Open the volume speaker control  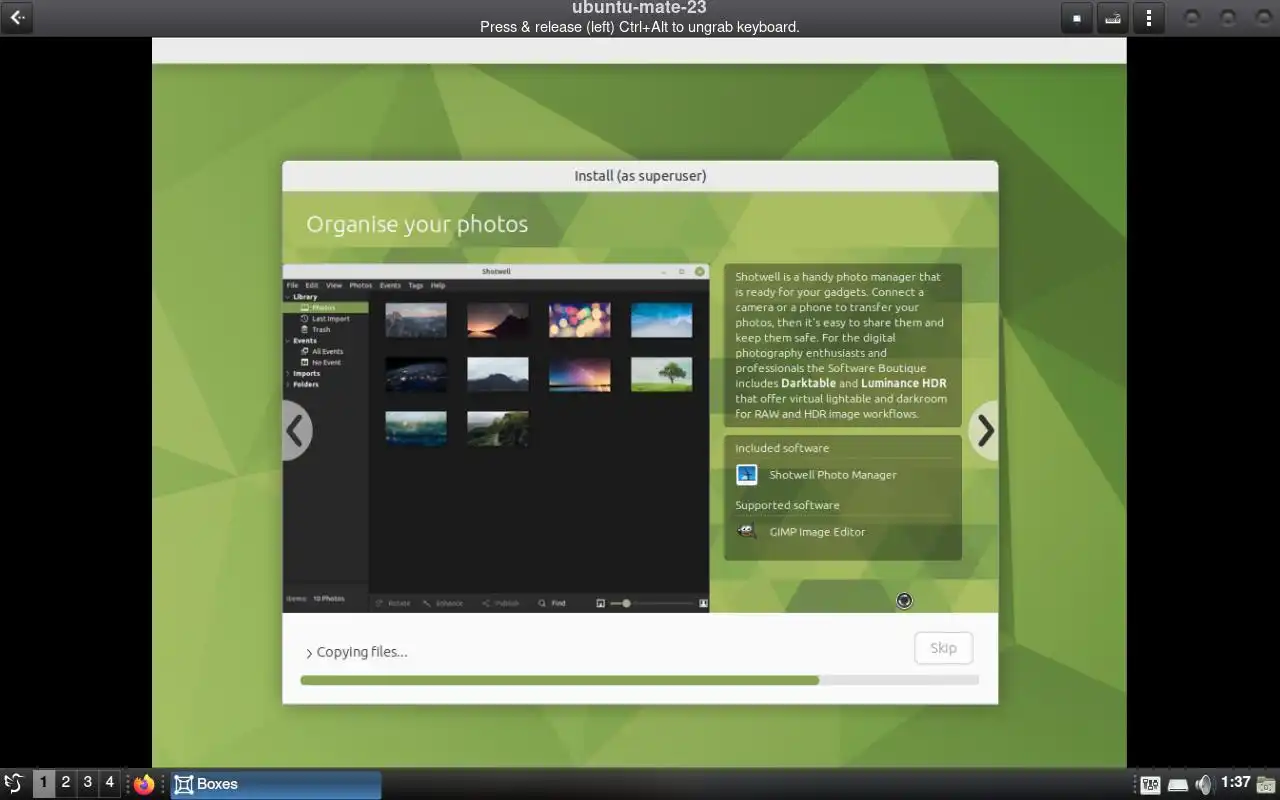1204,784
